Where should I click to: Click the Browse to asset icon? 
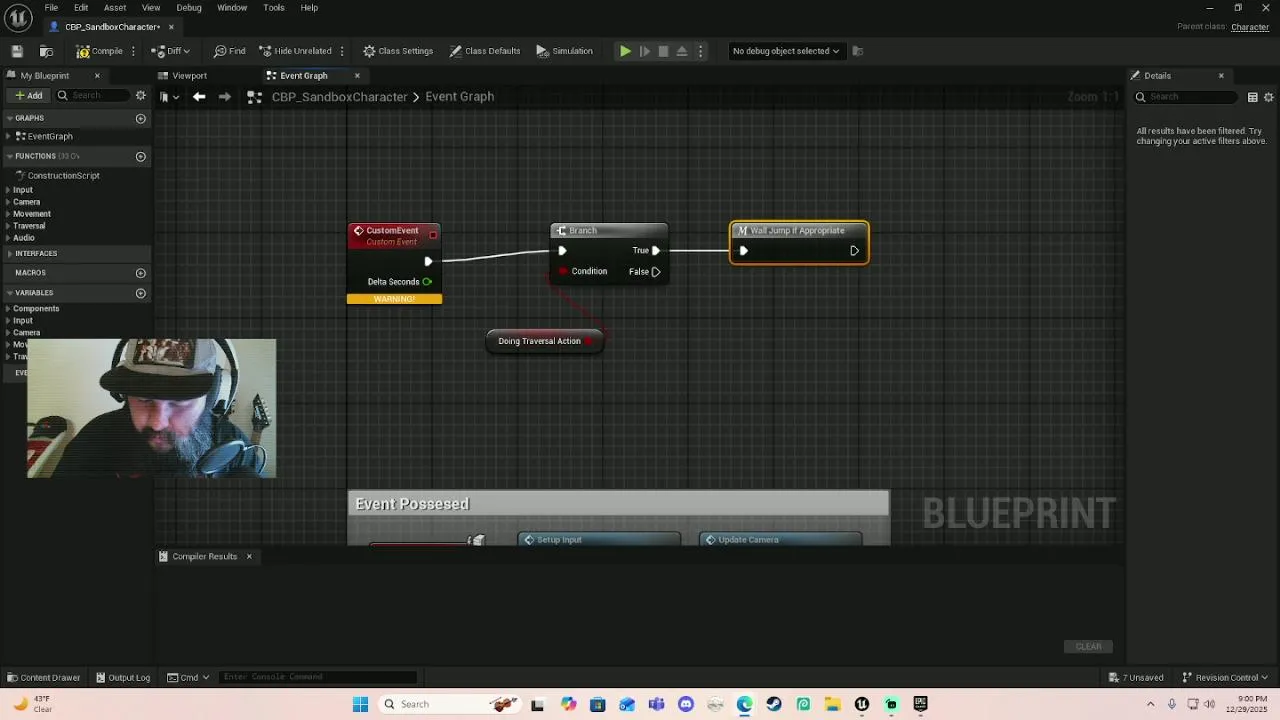[46, 51]
